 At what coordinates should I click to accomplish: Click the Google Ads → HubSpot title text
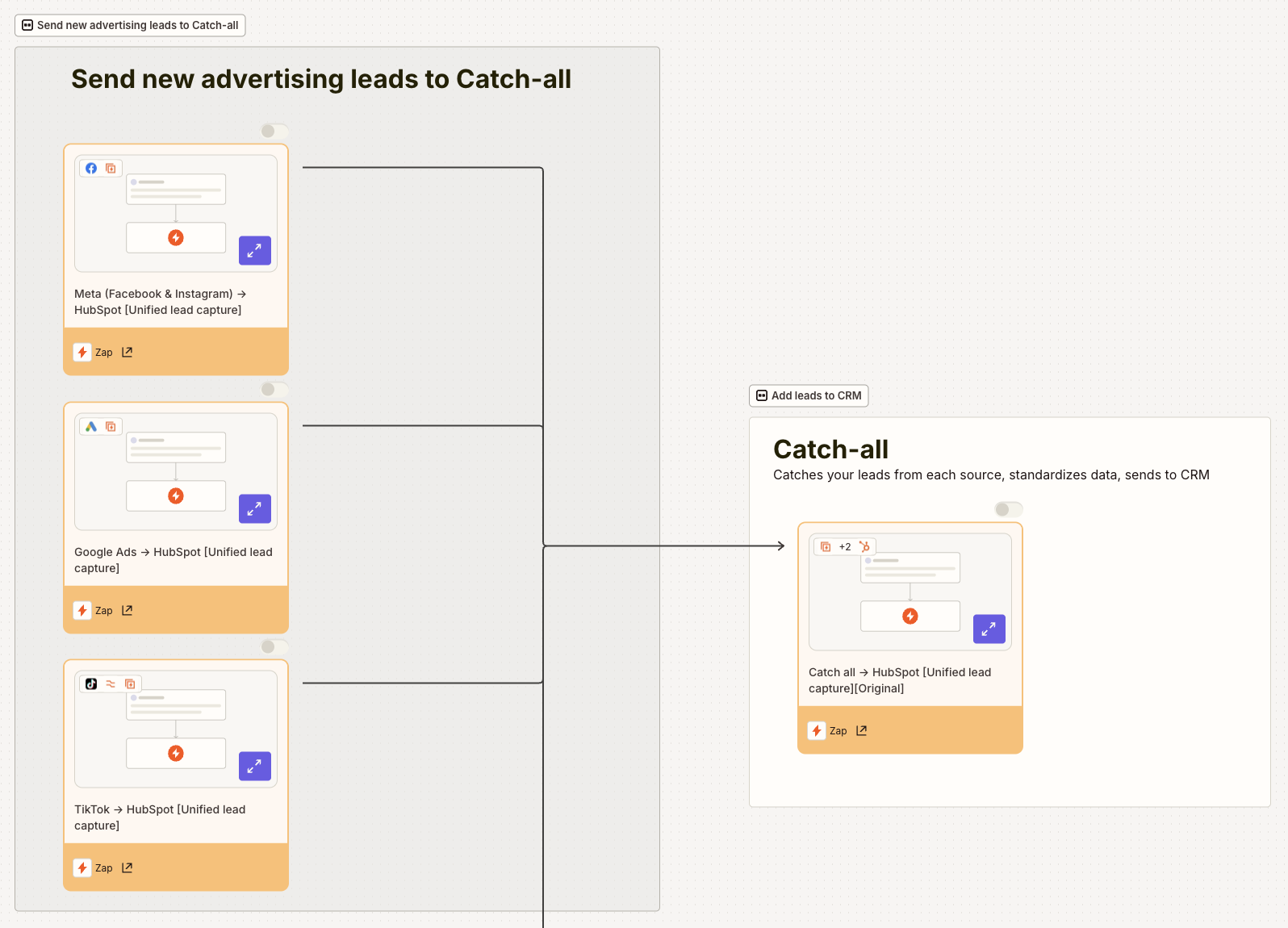coord(174,560)
